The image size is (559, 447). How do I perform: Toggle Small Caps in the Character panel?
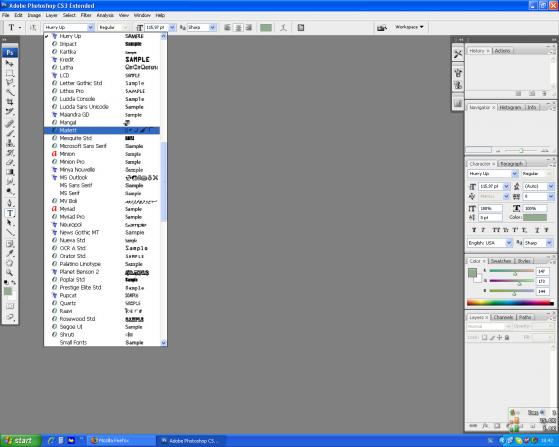point(506,230)
